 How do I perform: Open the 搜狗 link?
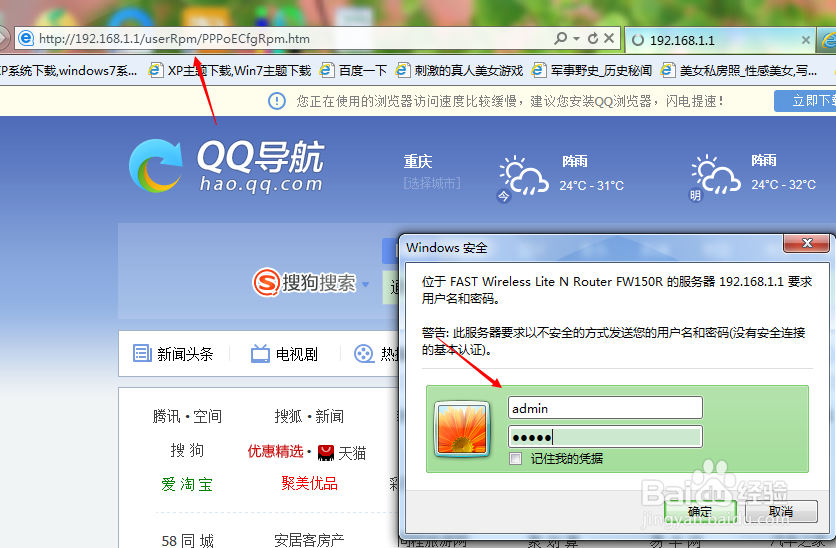click(187, 450)
